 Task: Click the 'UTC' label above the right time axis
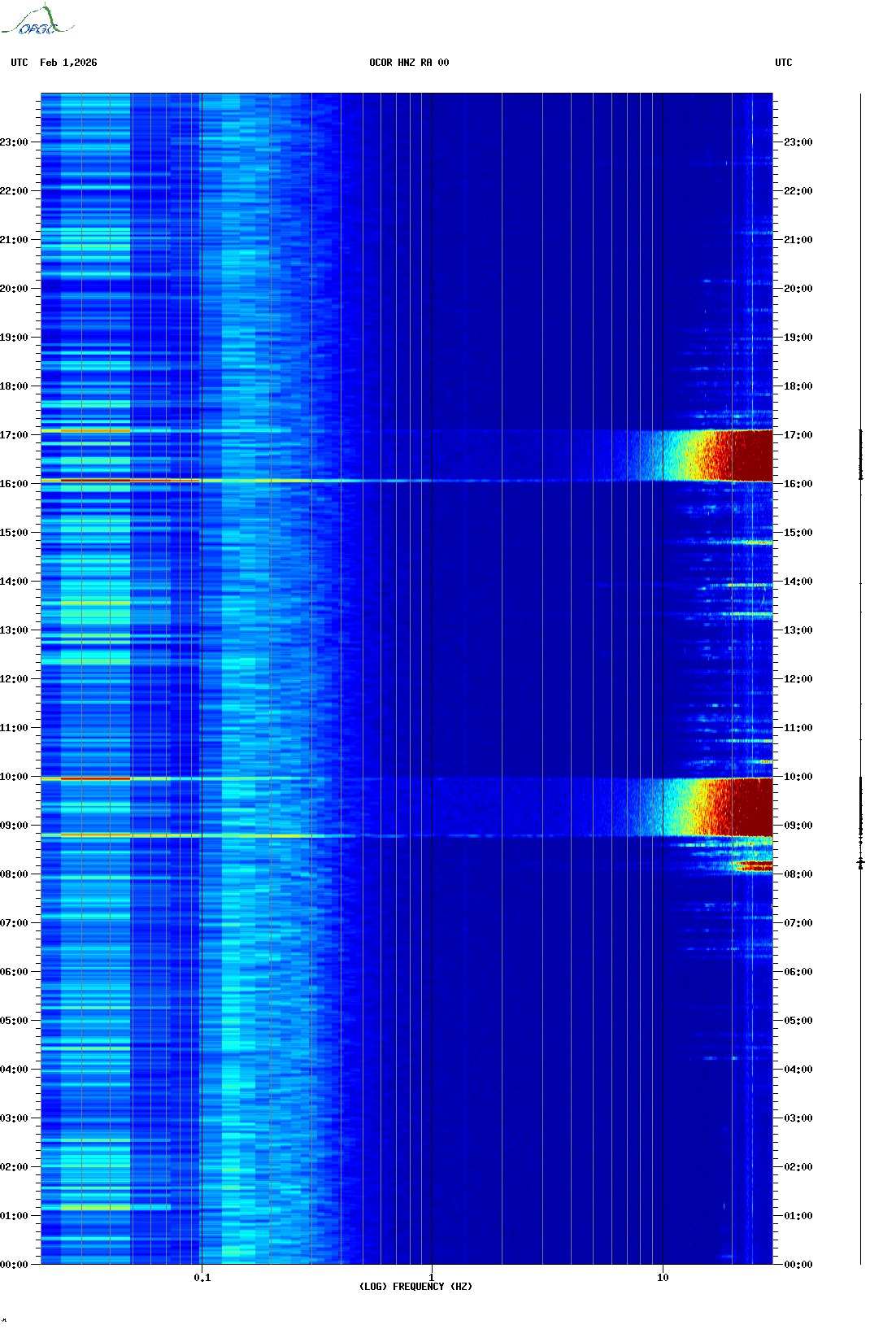click(784, 63)
